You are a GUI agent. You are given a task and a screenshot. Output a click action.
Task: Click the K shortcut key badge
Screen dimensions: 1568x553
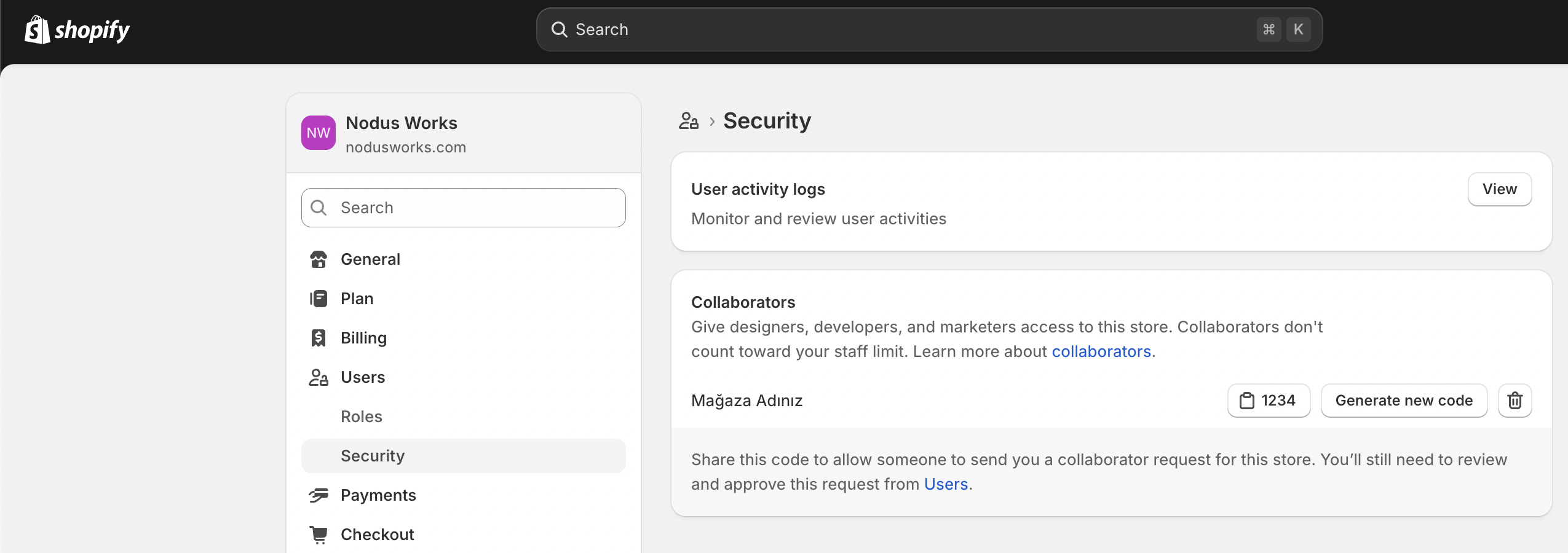tap(1298, 29)
